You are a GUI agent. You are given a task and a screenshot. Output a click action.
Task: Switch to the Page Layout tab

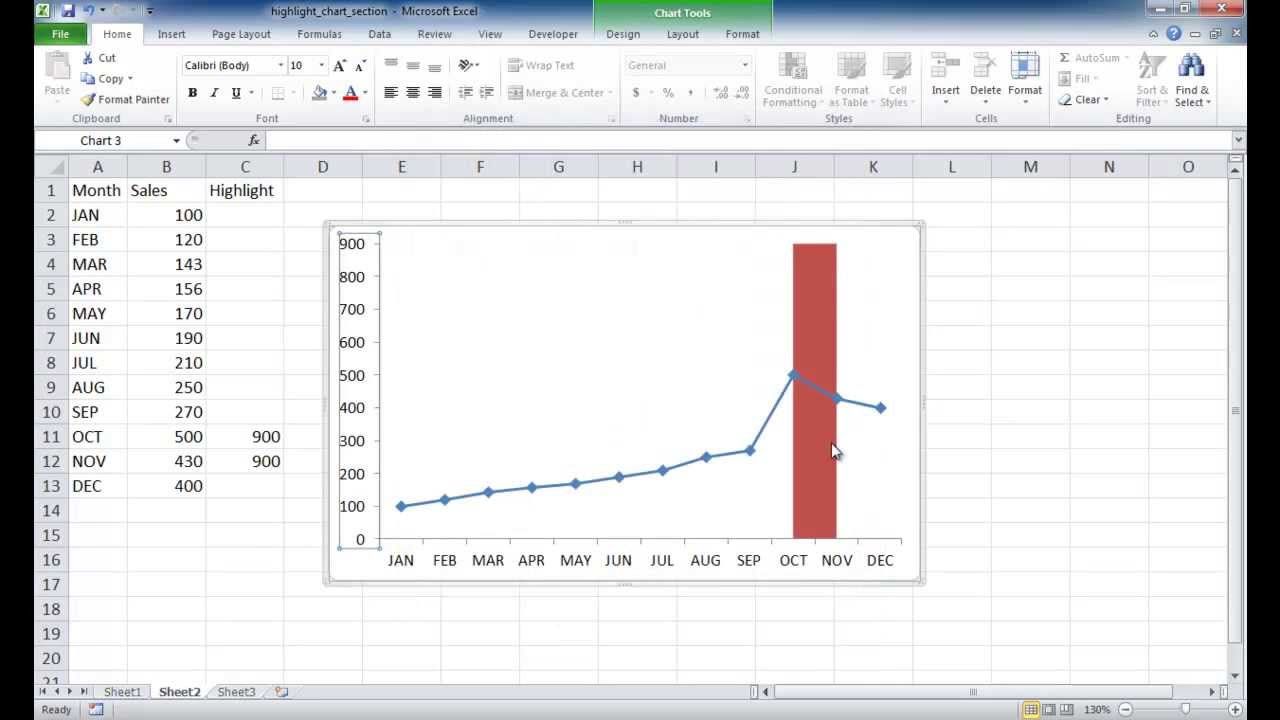pyautogui.click(x=241, y=34)
